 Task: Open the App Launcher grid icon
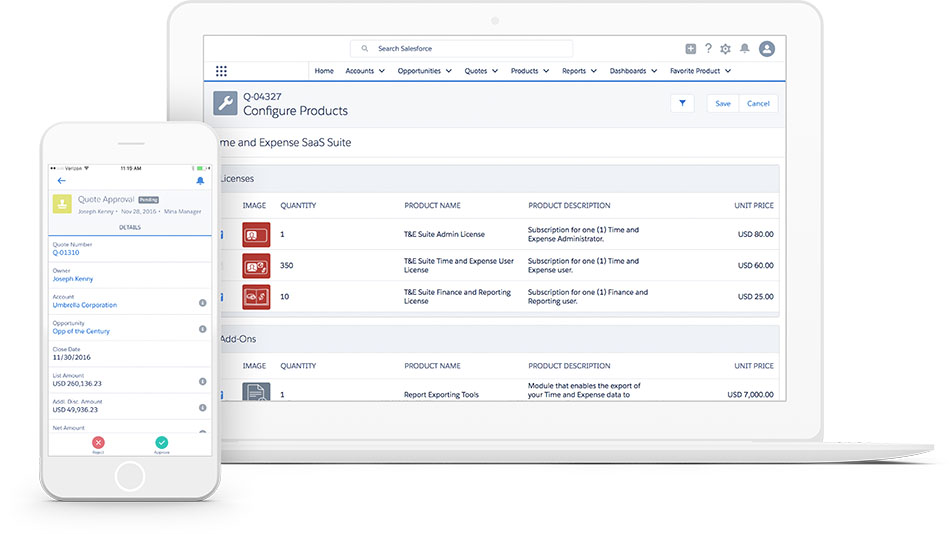[221, 71]
